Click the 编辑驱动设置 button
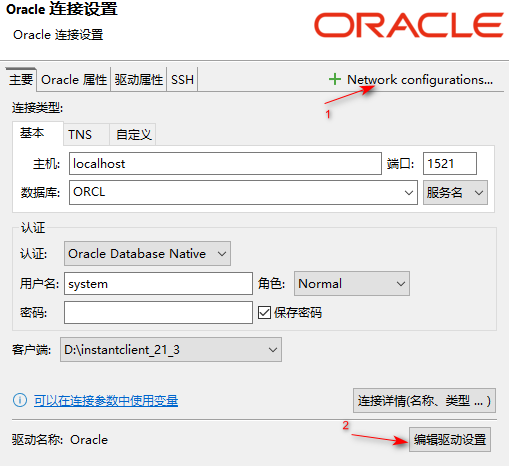 450,440
